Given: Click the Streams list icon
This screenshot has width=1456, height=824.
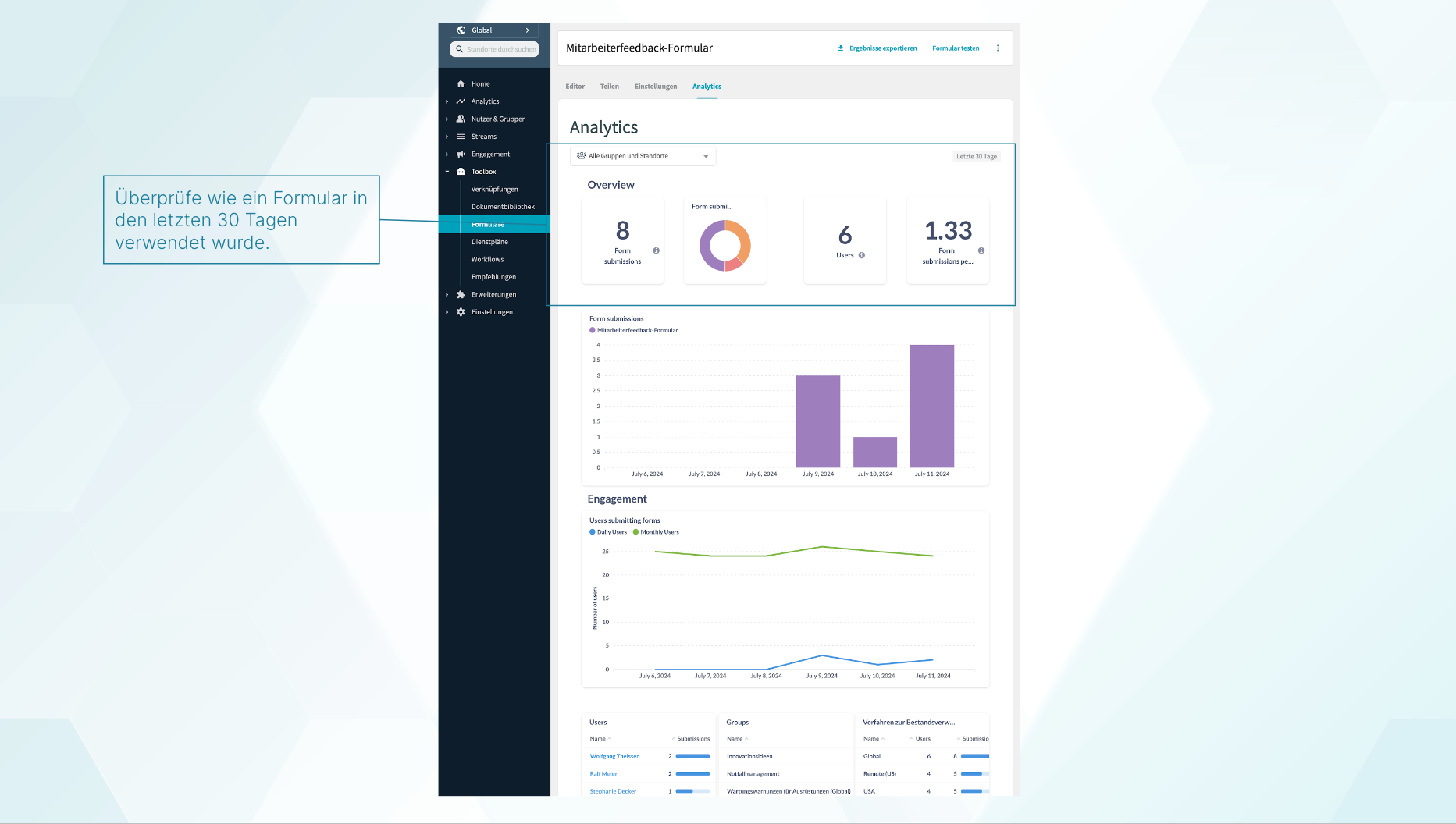Looking at the screenshot, I should click(461, 137).
